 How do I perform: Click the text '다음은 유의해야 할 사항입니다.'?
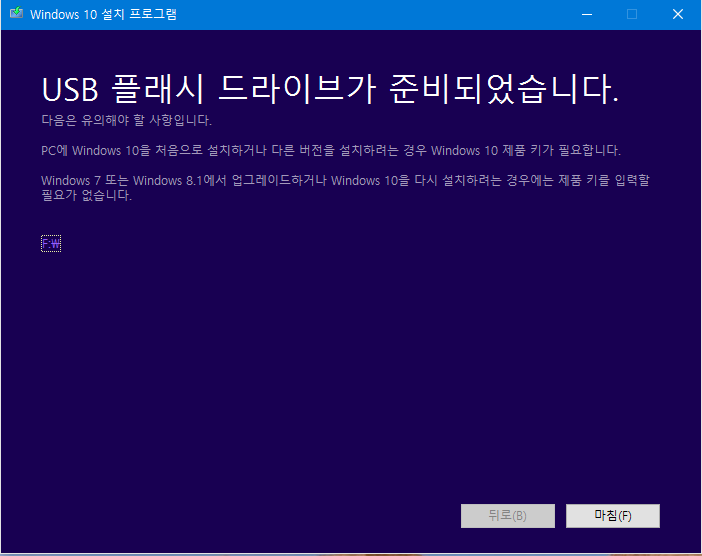(126, 120)
